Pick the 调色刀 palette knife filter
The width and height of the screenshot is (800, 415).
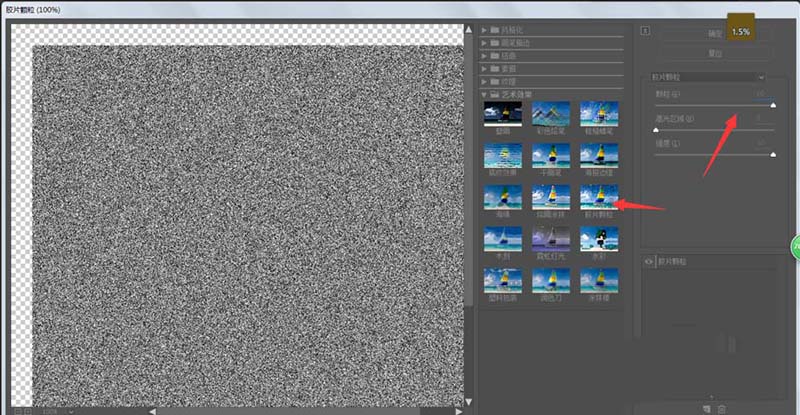point(551,281)
